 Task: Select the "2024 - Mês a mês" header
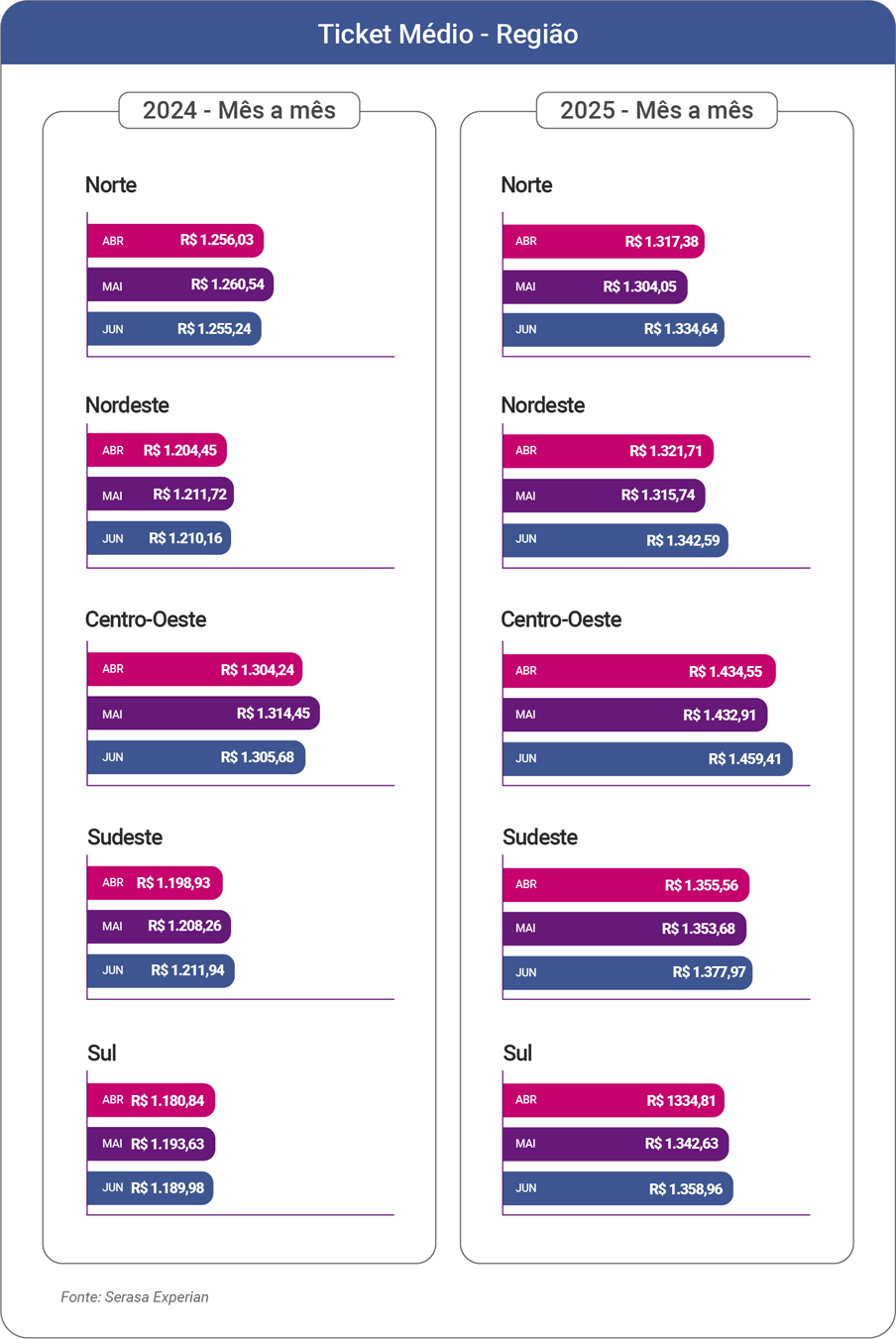point(239,110)
